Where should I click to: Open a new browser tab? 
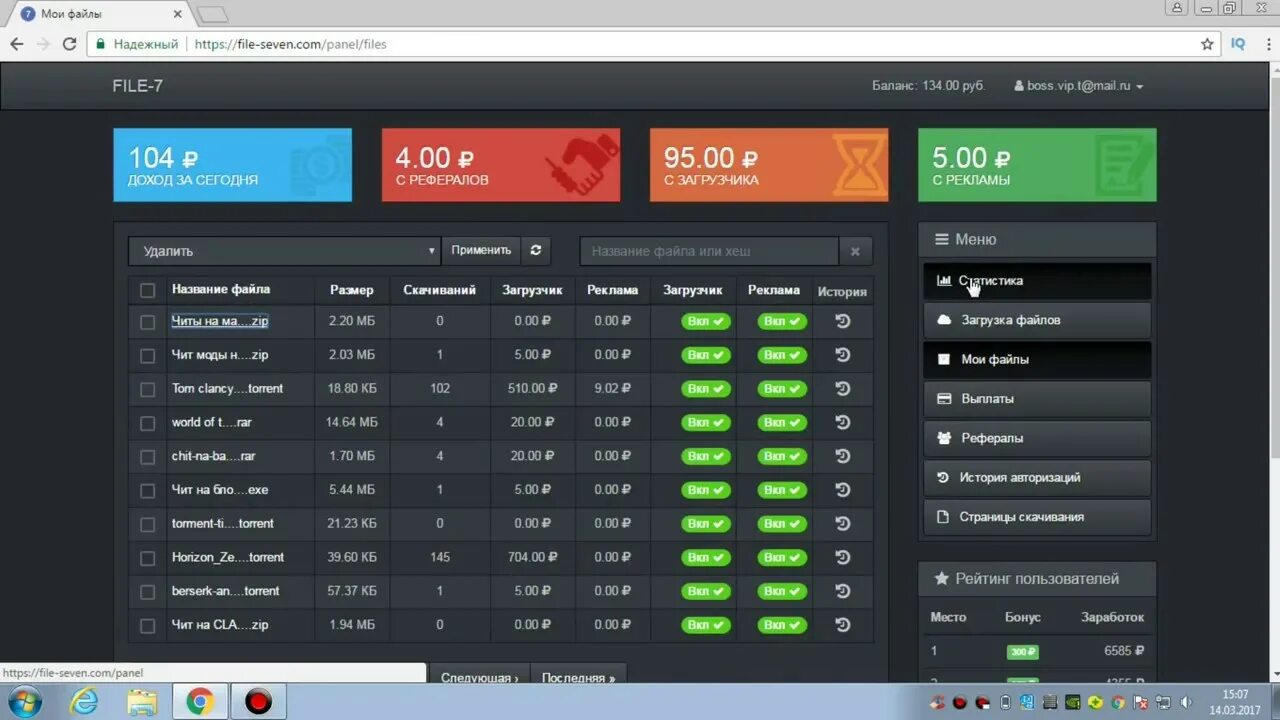[212, 14]
